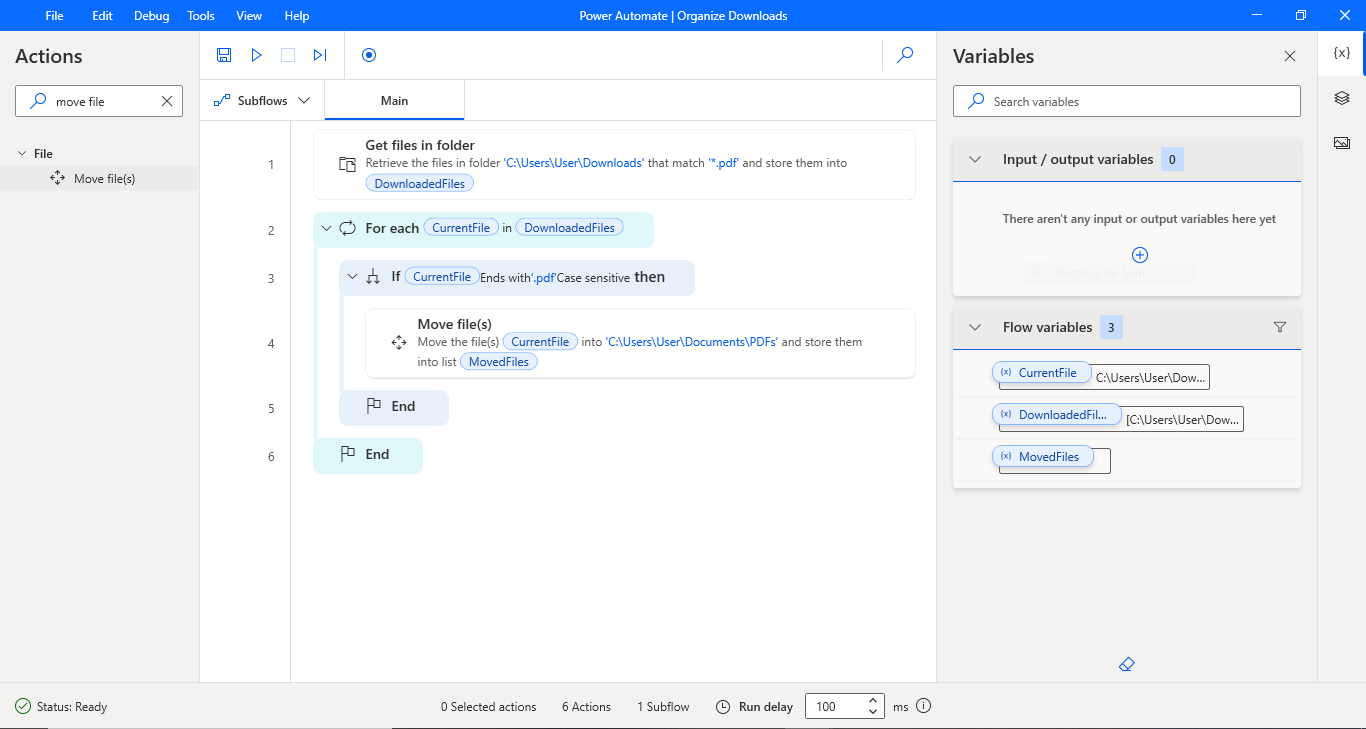Collapse the If condition block
The width and height of the screenshot is (1366, 729).
352,277
